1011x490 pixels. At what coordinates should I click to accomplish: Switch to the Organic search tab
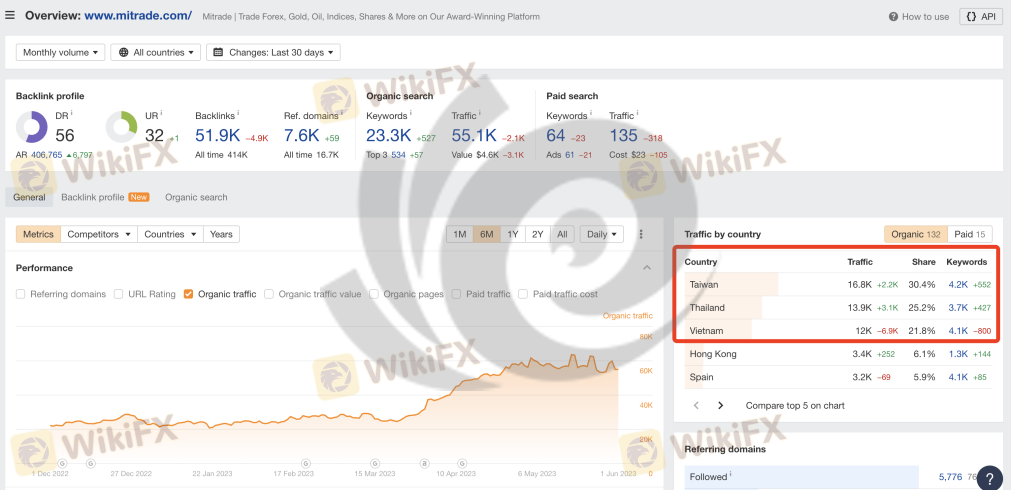coord(196,197)
